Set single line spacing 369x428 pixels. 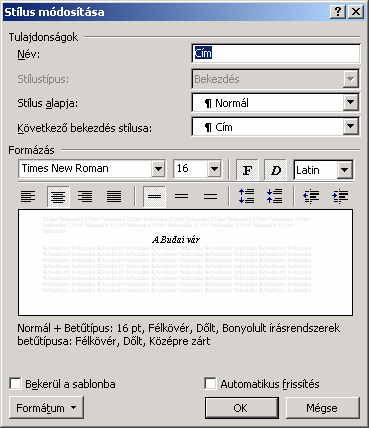[x=154, y=196]
